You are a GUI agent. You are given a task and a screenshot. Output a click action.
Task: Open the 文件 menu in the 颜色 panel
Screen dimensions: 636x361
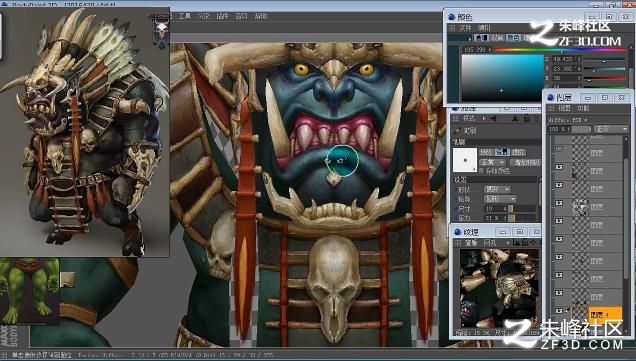pyautogui.click(x=465, y=28)
